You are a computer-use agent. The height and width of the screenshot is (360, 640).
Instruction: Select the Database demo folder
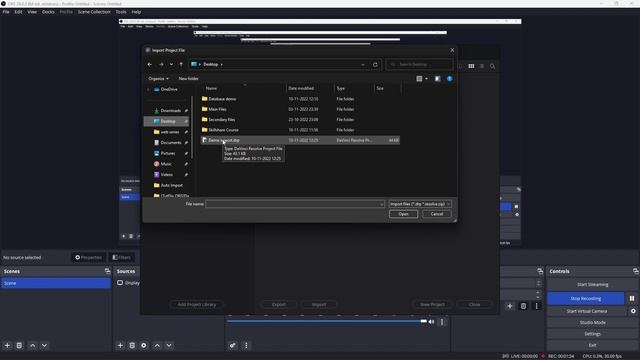click(300, 99)
